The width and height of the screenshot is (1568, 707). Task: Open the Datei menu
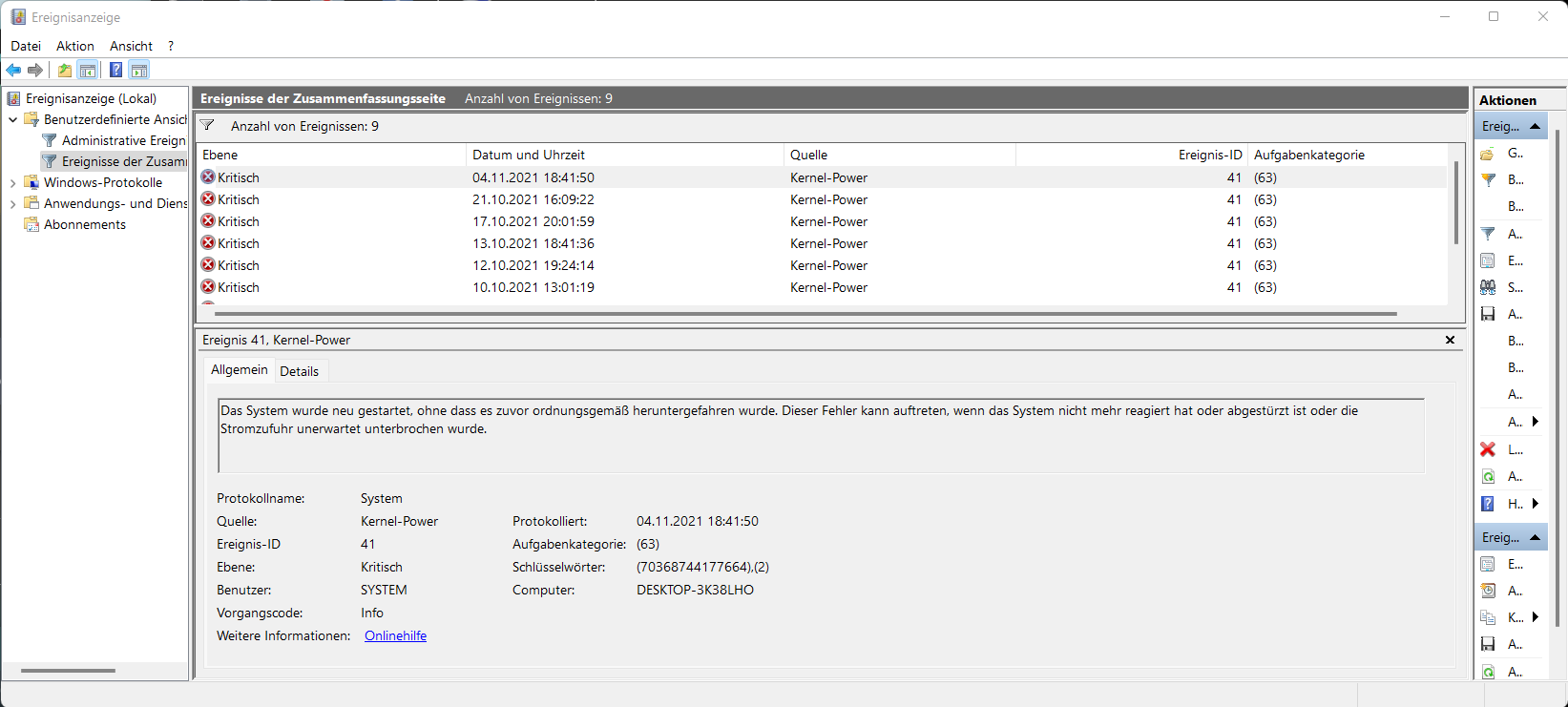tap(26, 46)
